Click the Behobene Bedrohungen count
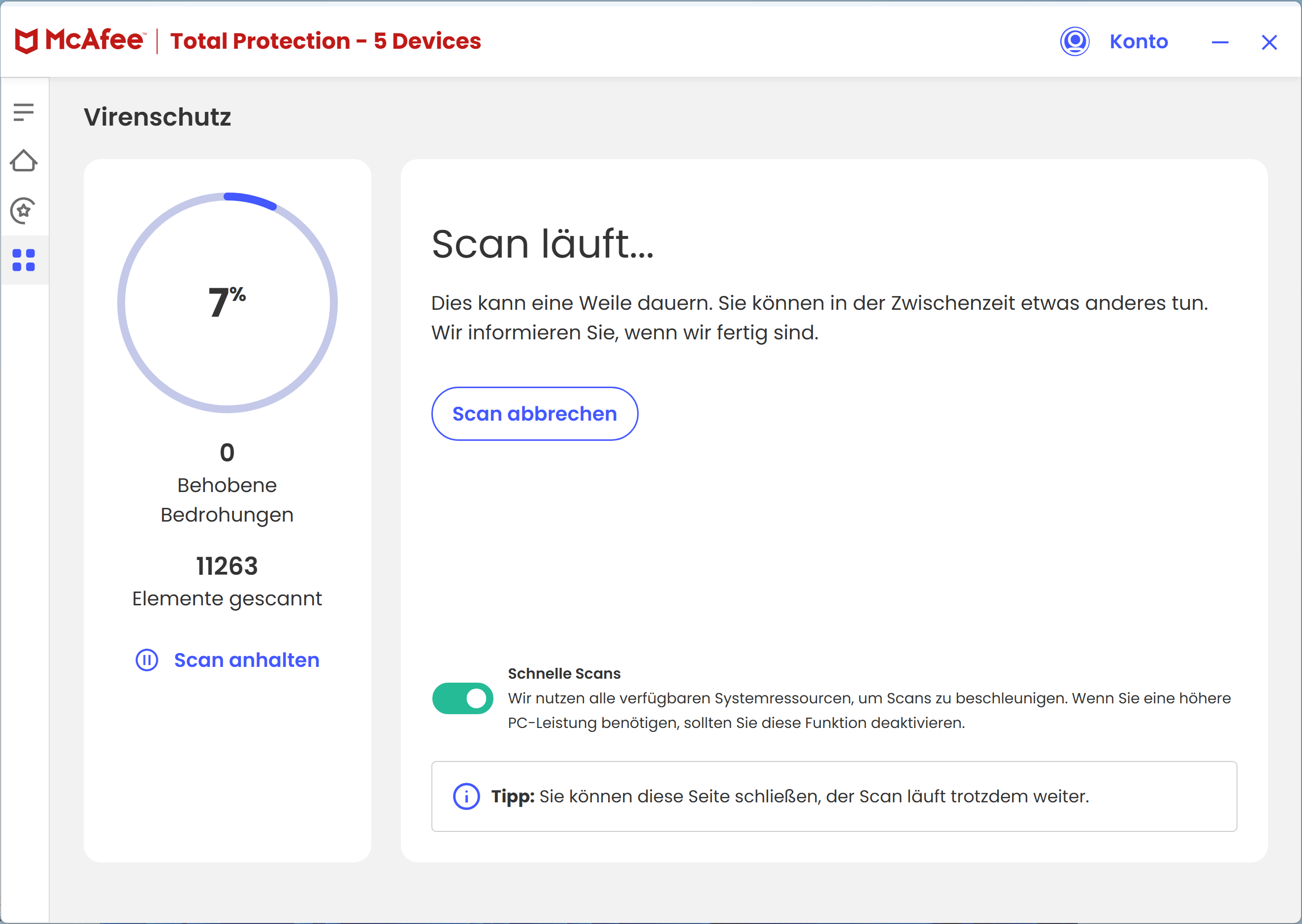Viewport: 1302px width, 924px height. tap(227, 453)
